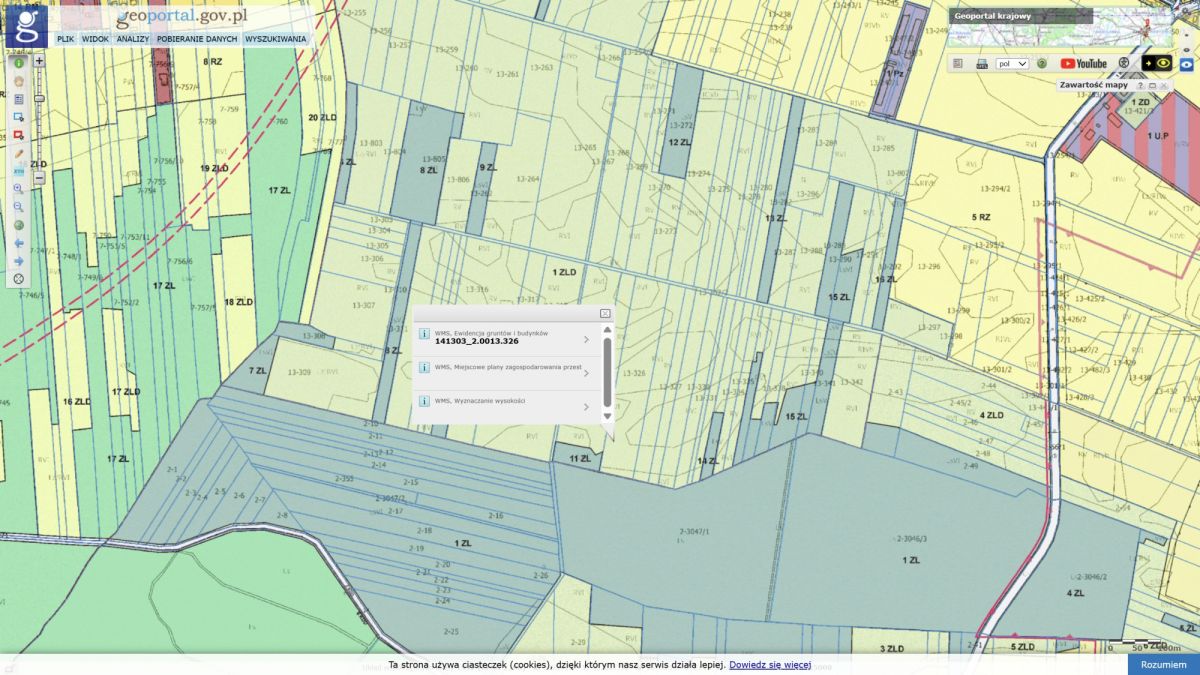Toggle the blue eye accessibility view
Screen dimensions: 1200x675
click(1187, 63)
